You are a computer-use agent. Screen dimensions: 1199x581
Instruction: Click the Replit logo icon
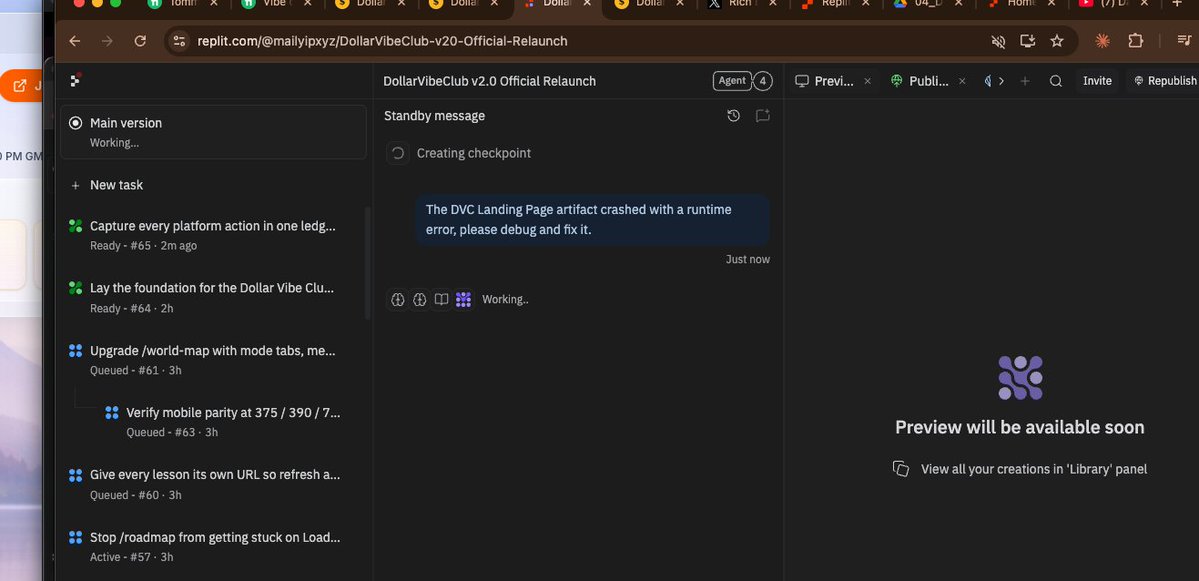click(x=75, y=80)
